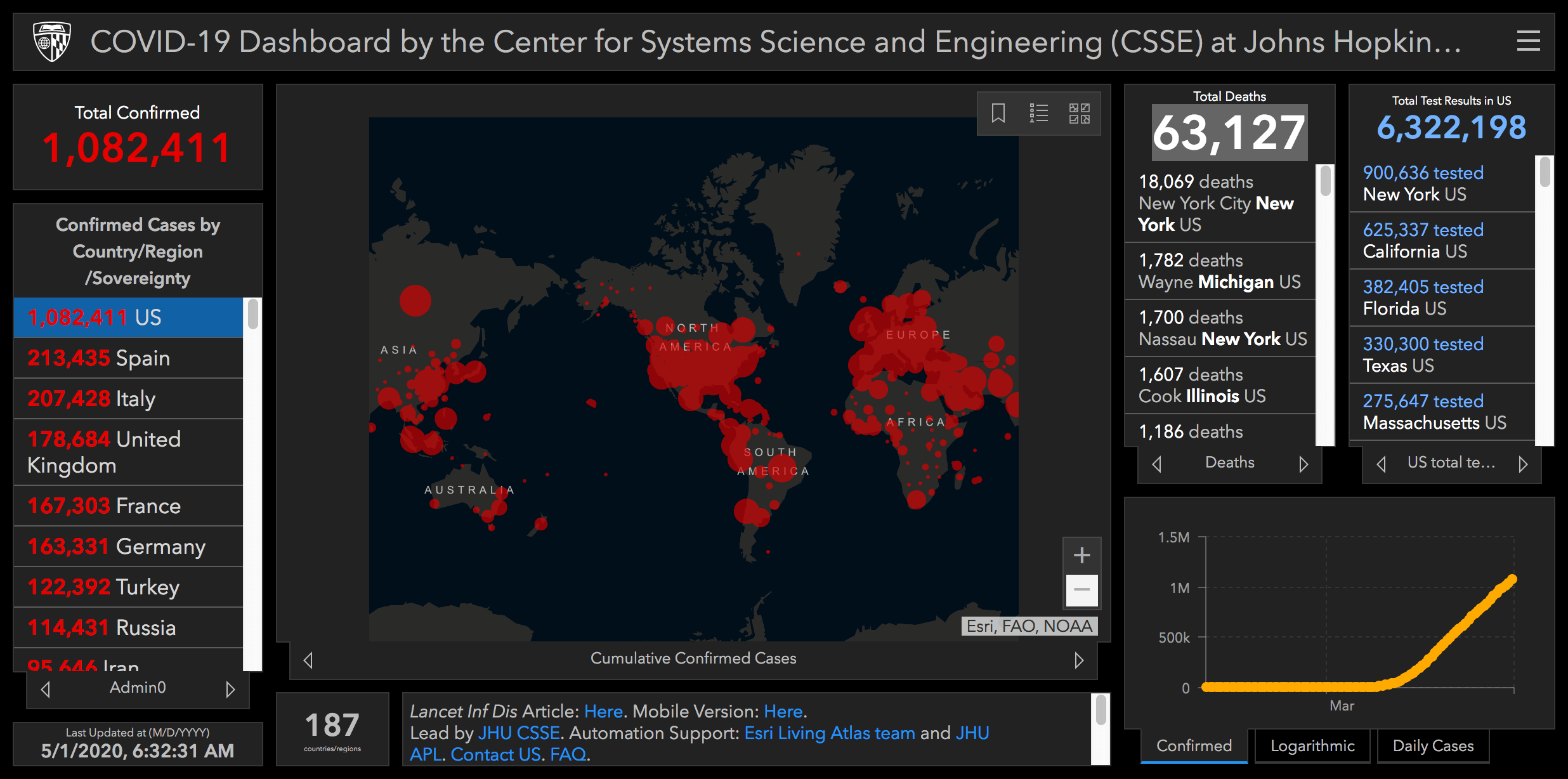Click Total Test Results 6,322,198 figure
1568x779 pixels.
pyautogui.click(x=1451, y=128)
